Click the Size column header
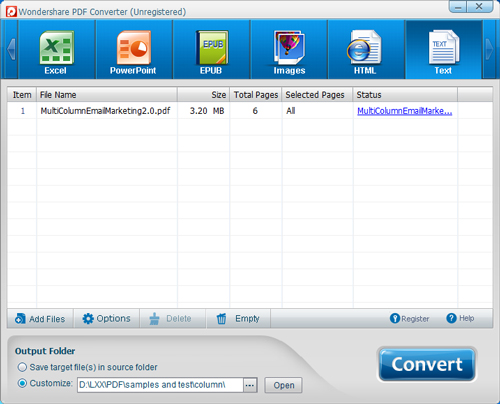The height and width of the screenshot is (404, 500). click(203, 95)
